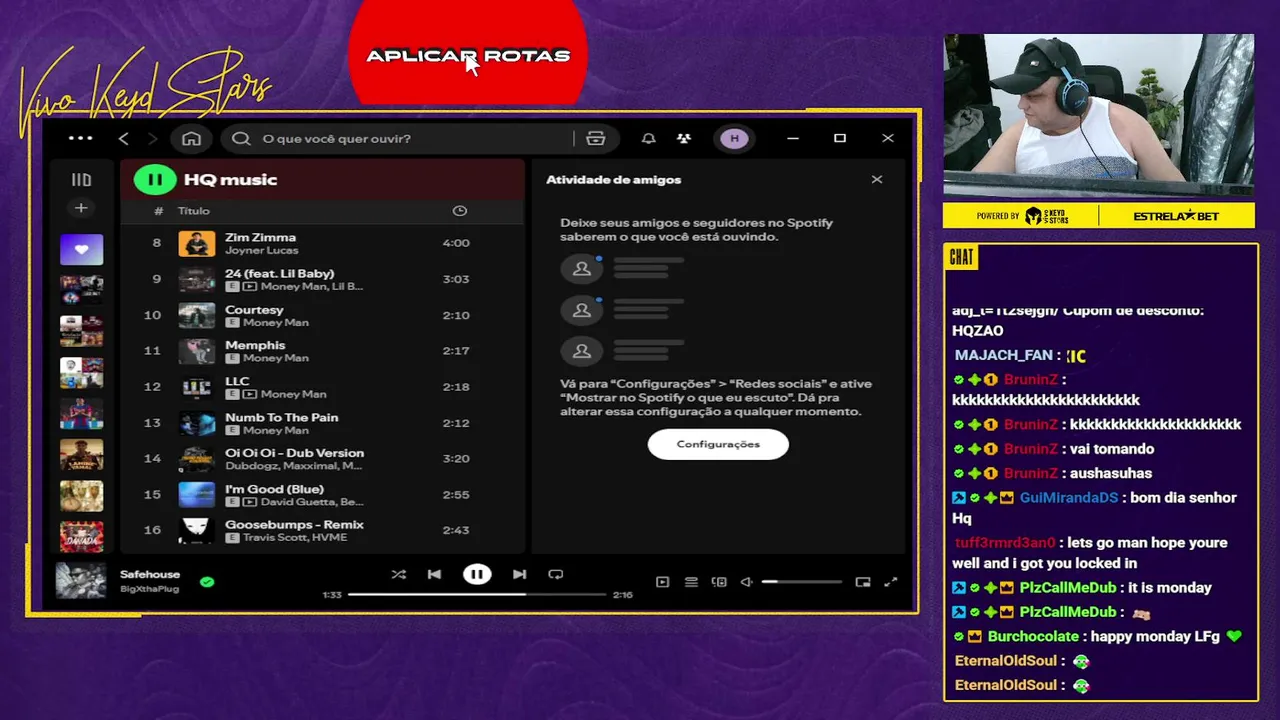
Task: Go forward with the right arrow
Action: (x=153, y=139)
